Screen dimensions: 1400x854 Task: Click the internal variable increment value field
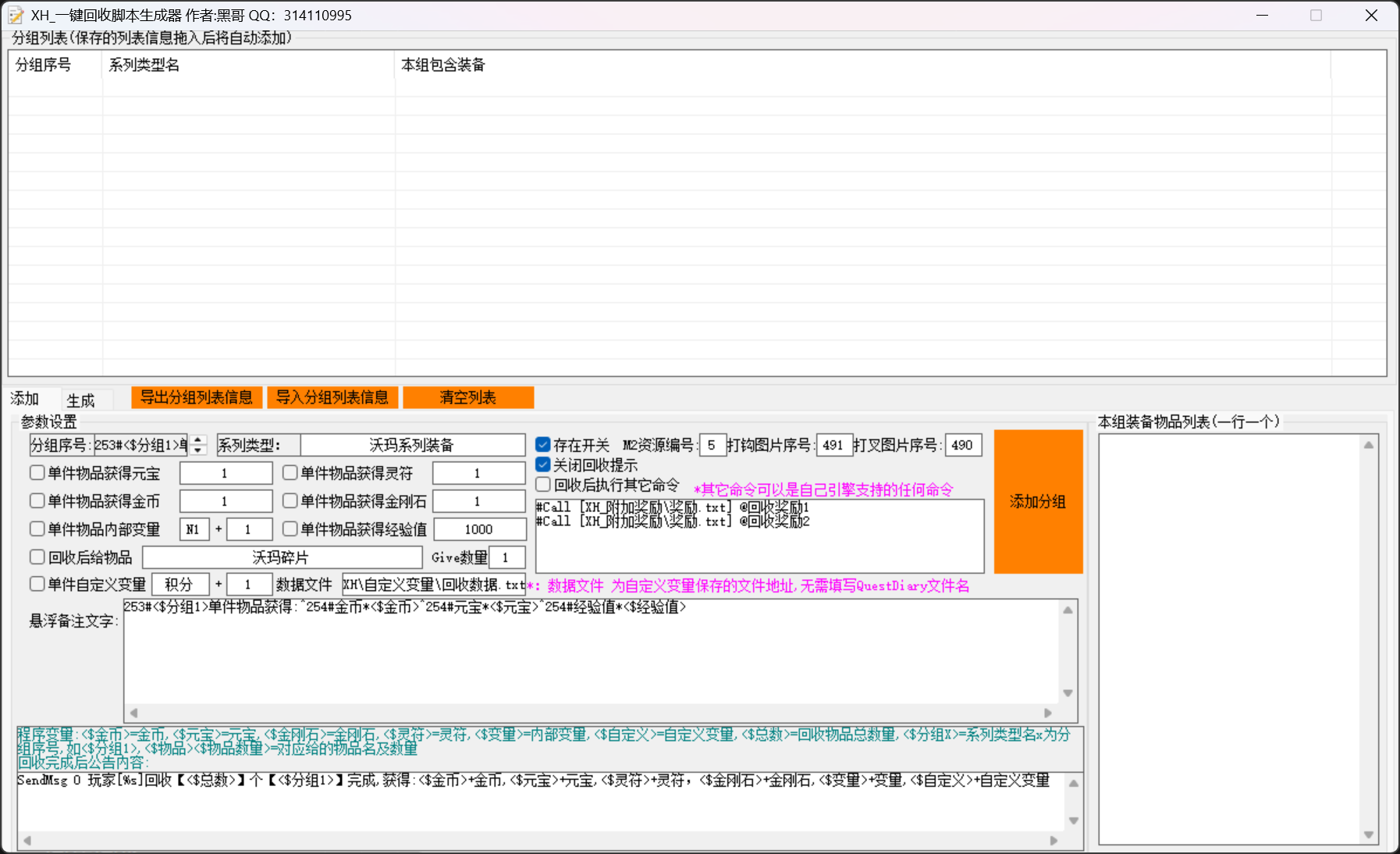pos(249,529)
